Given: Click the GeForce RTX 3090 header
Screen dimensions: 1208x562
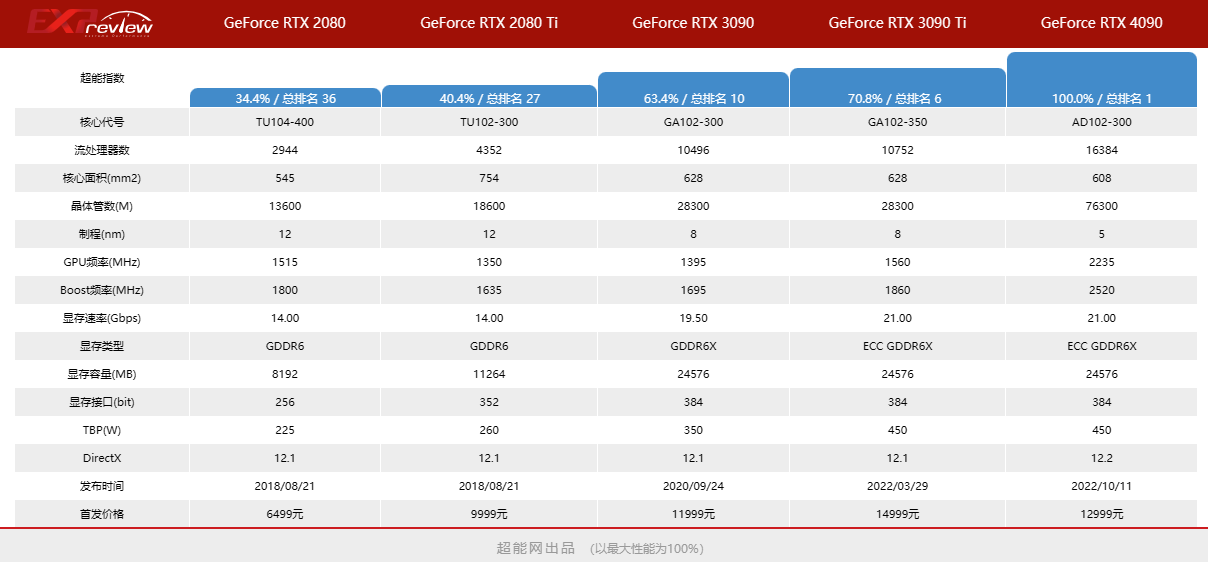Looking at the screenshot, I should pos(693,23).
